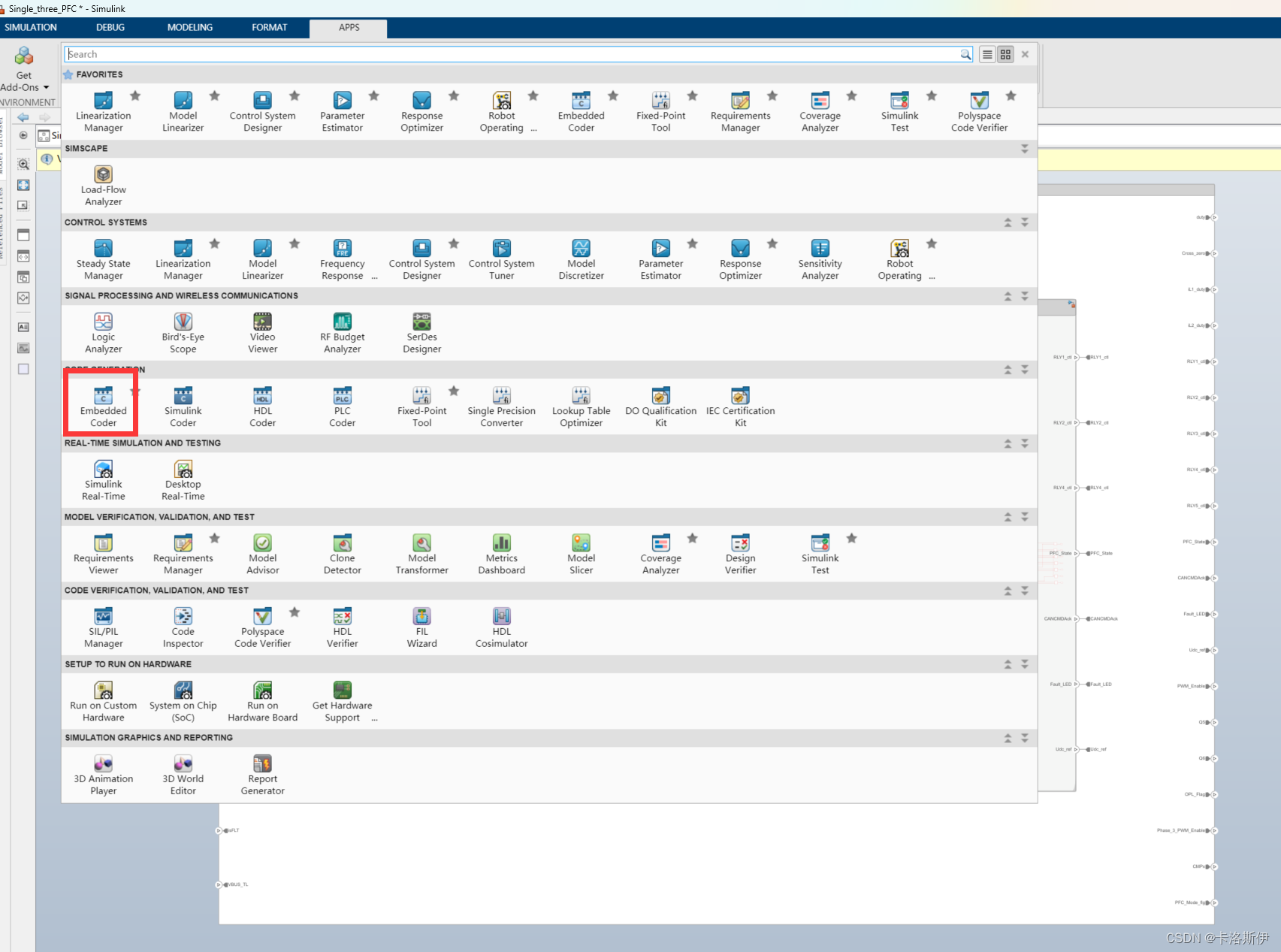Unfavorite Linearization Manager in Favorites row
Screen dimensions: 1281x952
135,95
